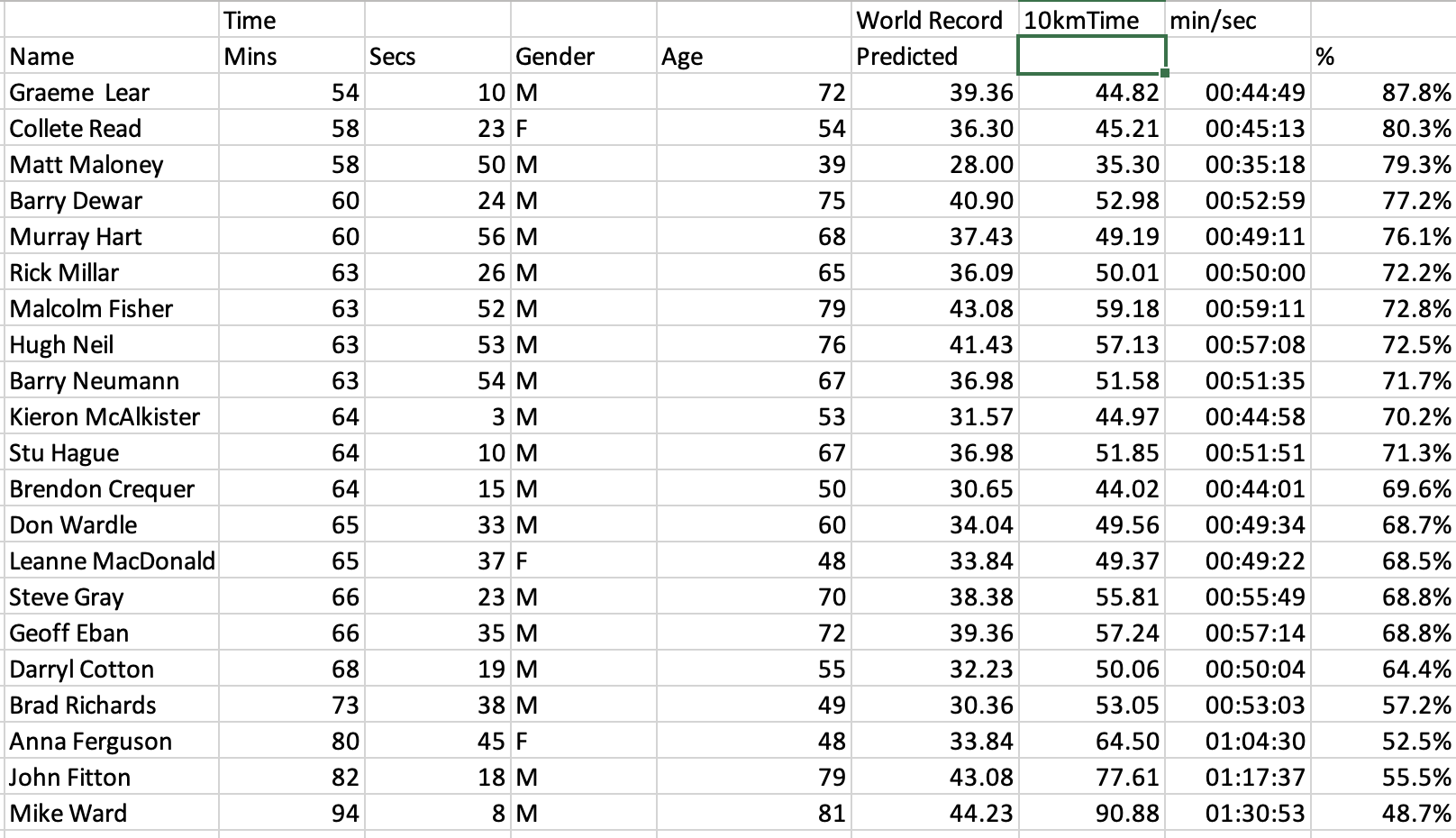Select Leanne MacDonald's gender cell
The height and width of the screenshot is (838, 1456).
click(583, 560)
